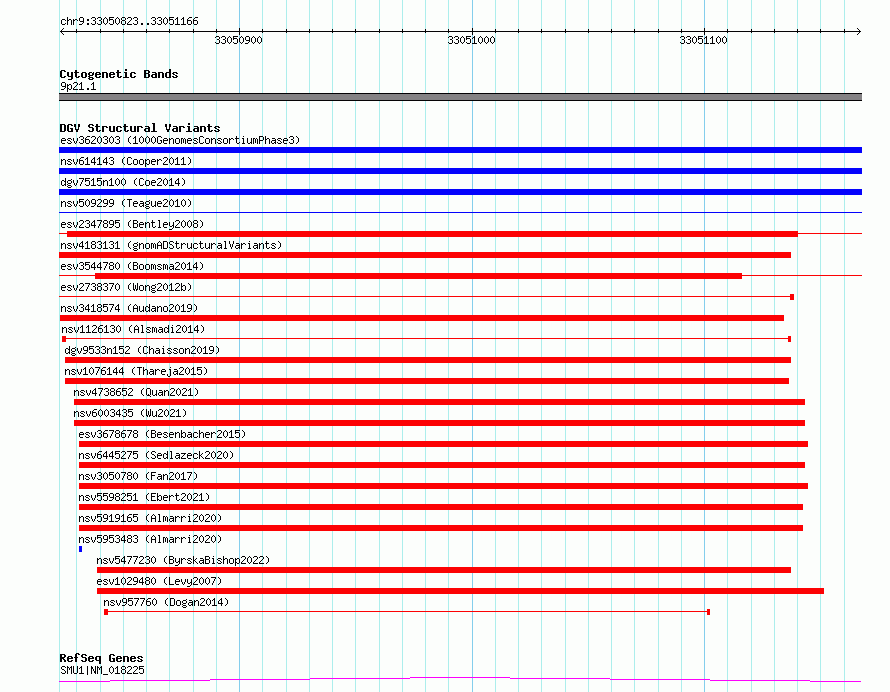Click the SMU1|NM_018225 RefSeq gene label
Viewport: 890px width, 692px height.
pyautogui.click(x=102, y=670)
